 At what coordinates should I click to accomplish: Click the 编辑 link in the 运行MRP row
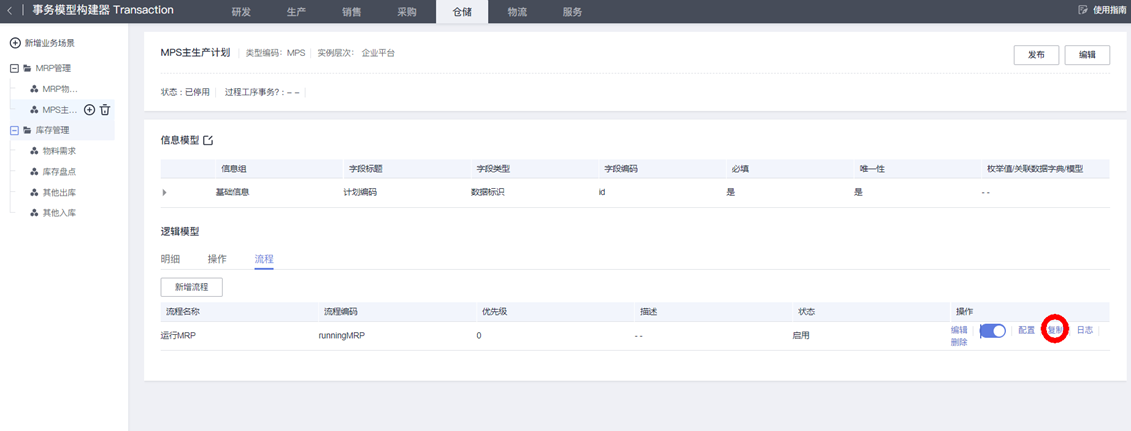(x=959, y=330)
